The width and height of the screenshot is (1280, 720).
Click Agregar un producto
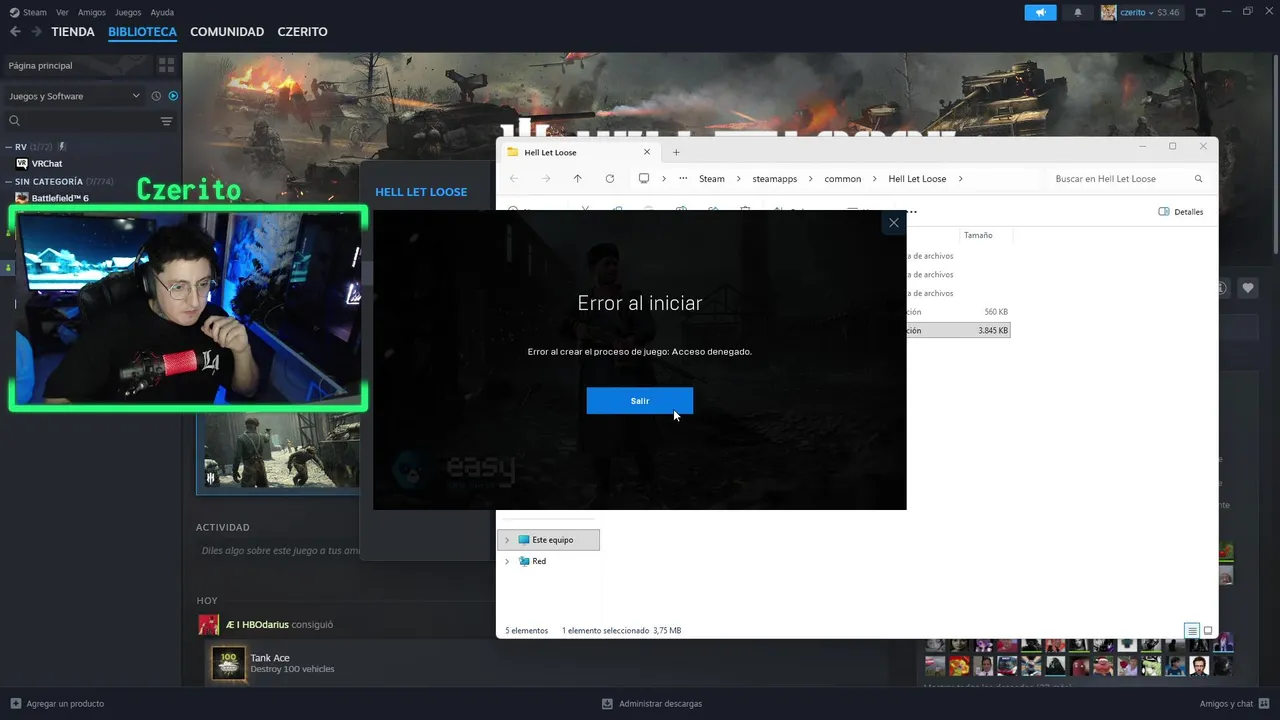pyautogui.click(x=57, y=704)
